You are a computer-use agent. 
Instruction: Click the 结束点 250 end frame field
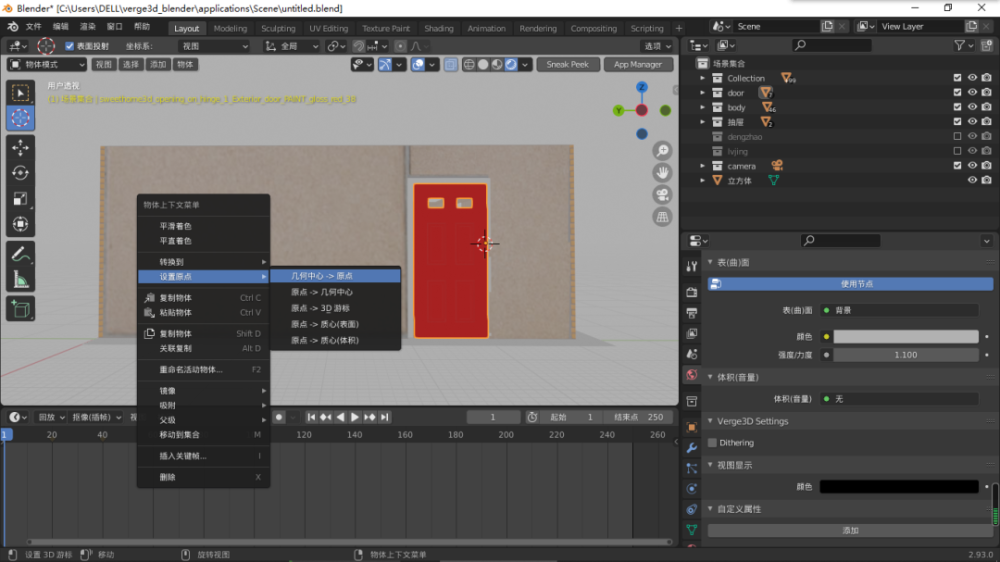638,417
